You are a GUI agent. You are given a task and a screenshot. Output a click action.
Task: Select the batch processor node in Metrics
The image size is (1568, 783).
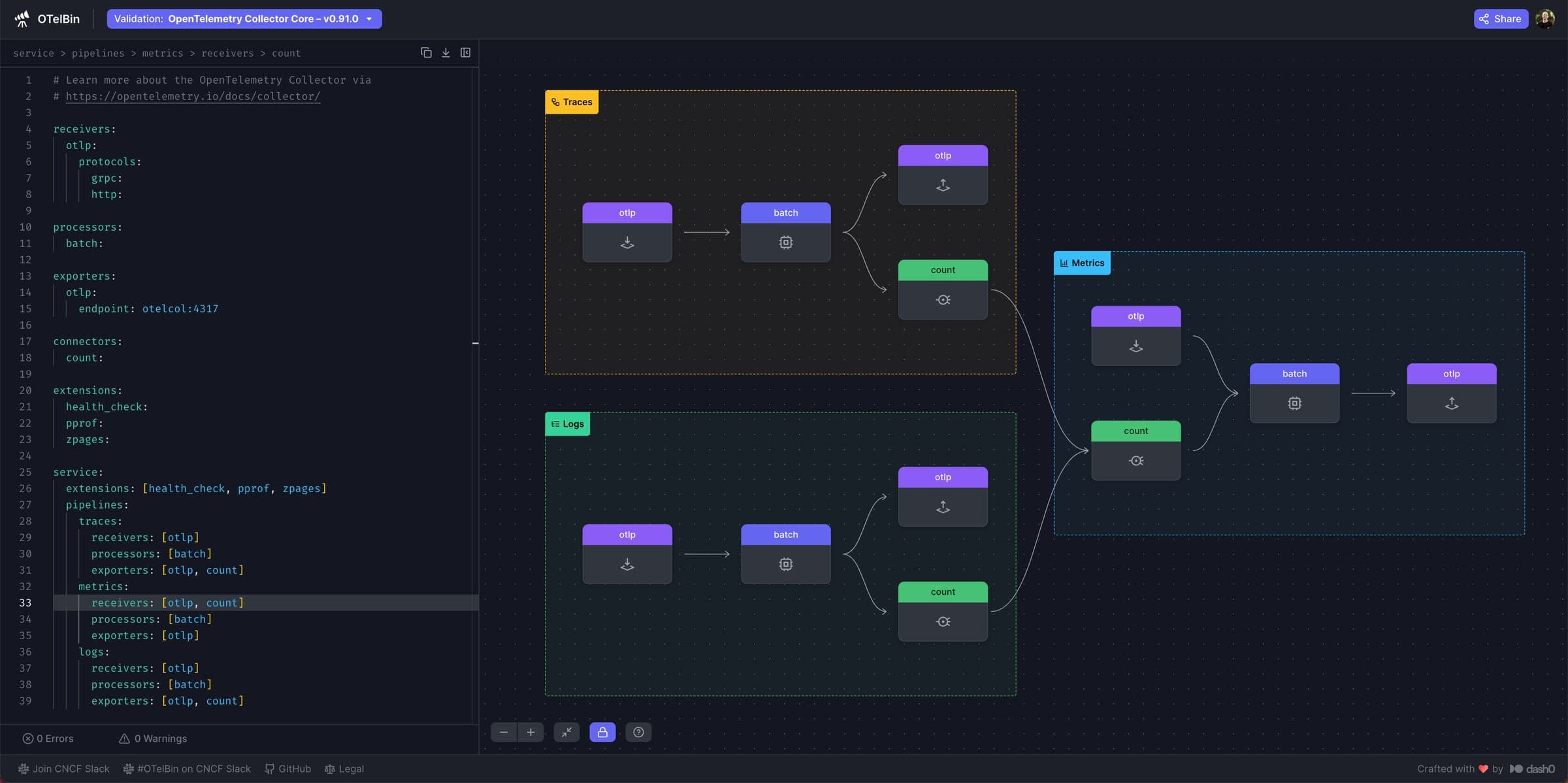click(x=1294, y=393)
